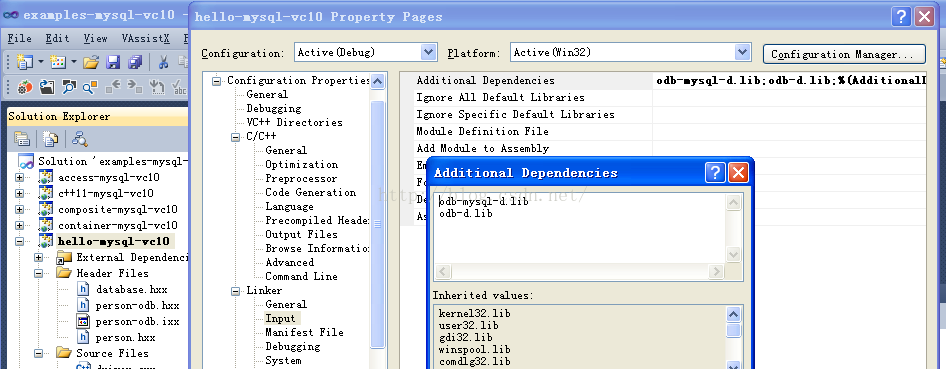Open the Edit menu
946x369 pixels.
coord(57,39)
